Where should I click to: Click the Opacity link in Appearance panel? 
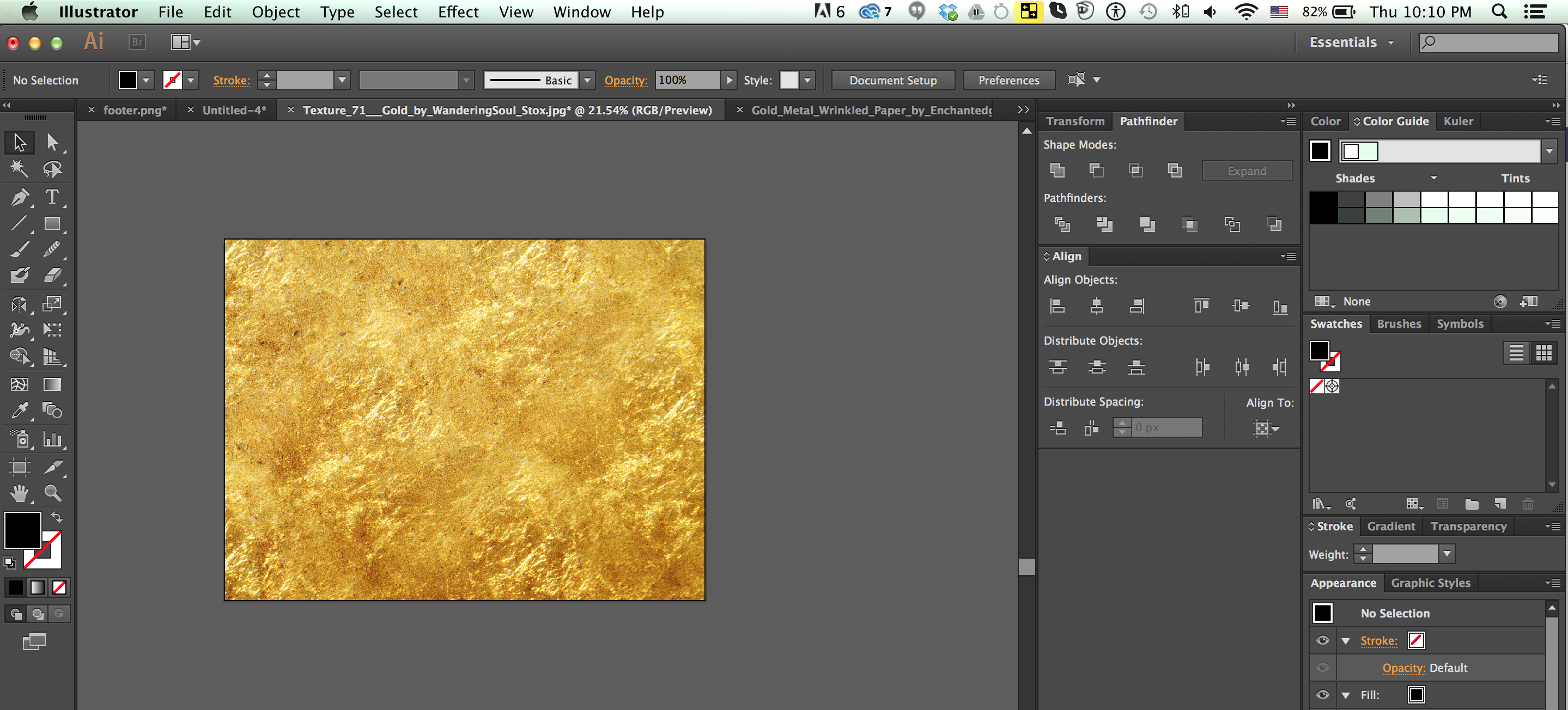[x=1403, y=668]
